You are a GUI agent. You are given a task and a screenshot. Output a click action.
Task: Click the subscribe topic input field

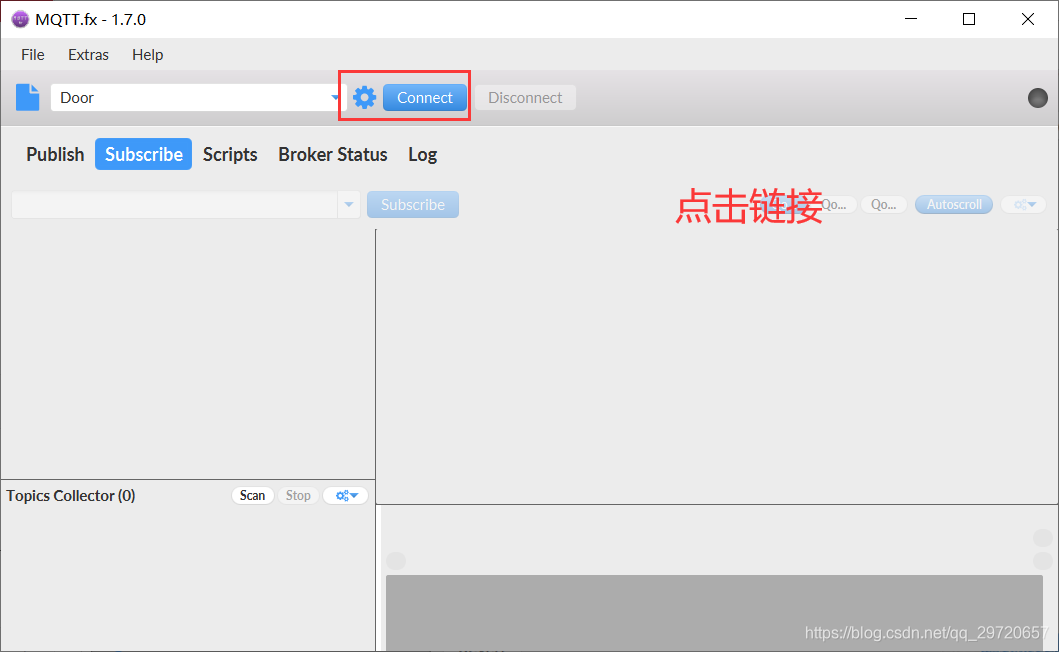[x=174, y=205]
